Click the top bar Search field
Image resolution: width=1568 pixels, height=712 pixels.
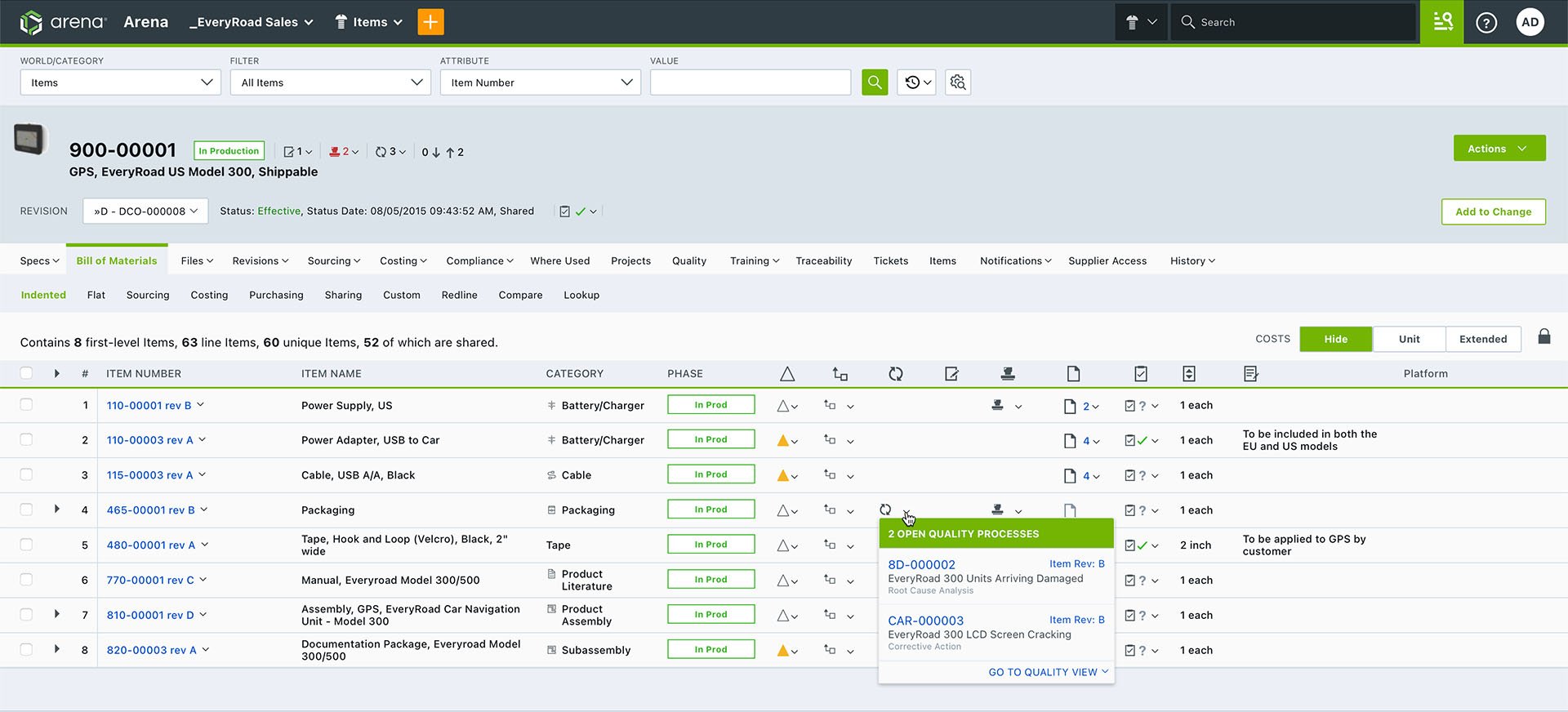tap(1294, 22)
